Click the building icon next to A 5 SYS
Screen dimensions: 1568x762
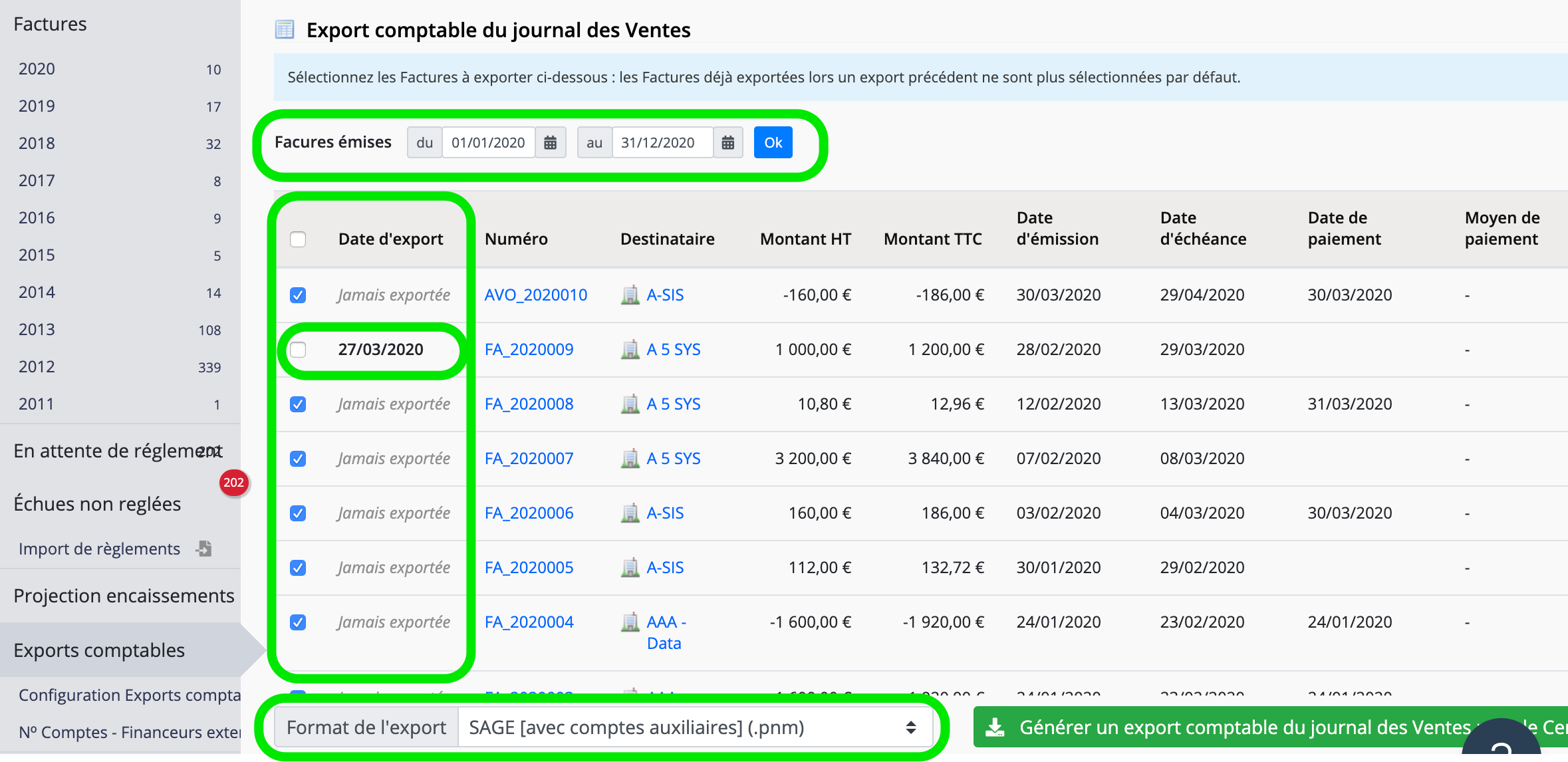point(630,348)
